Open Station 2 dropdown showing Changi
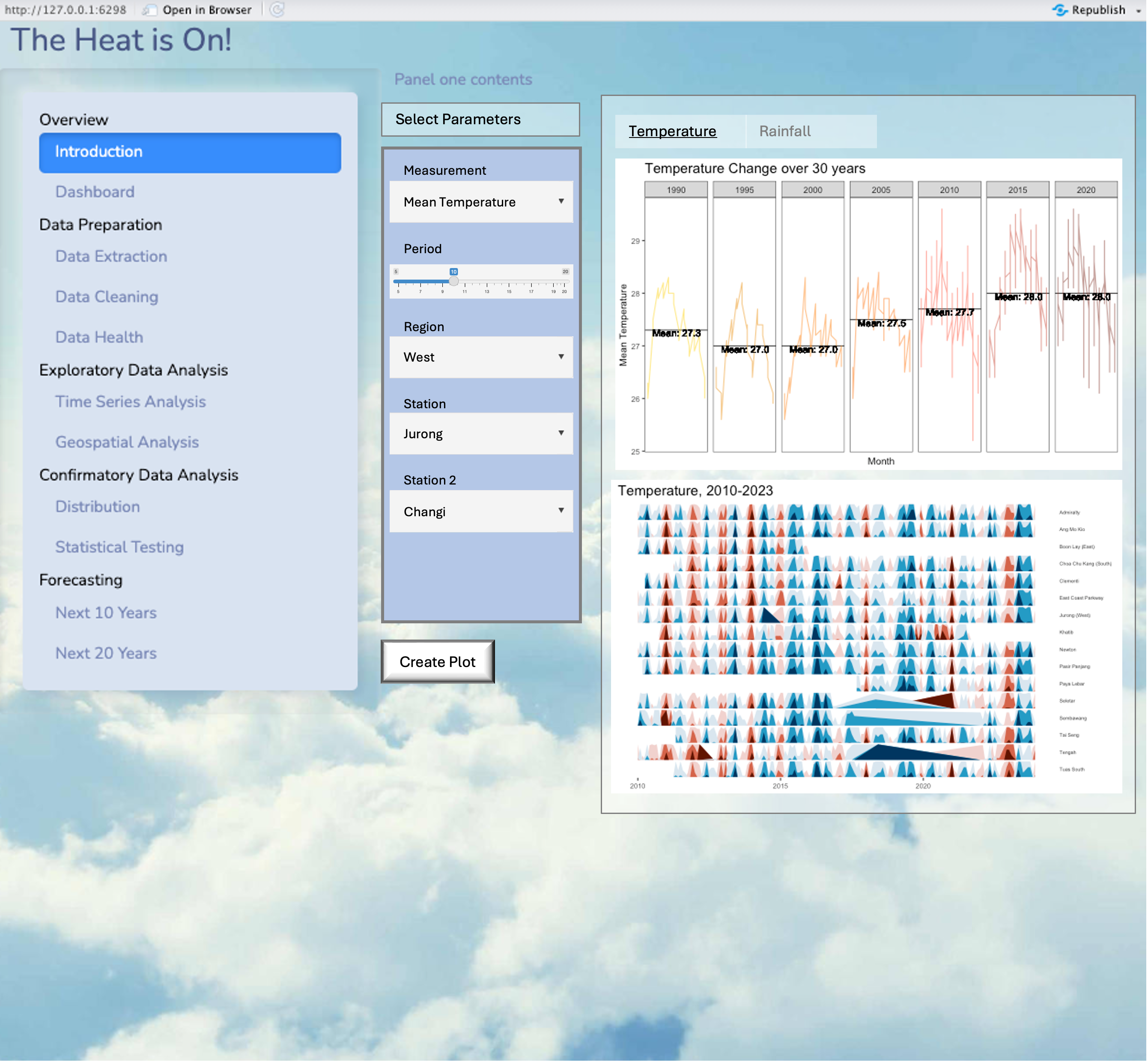Image resolution: width=1148 pixels, height=1062 pixels. 481,511
